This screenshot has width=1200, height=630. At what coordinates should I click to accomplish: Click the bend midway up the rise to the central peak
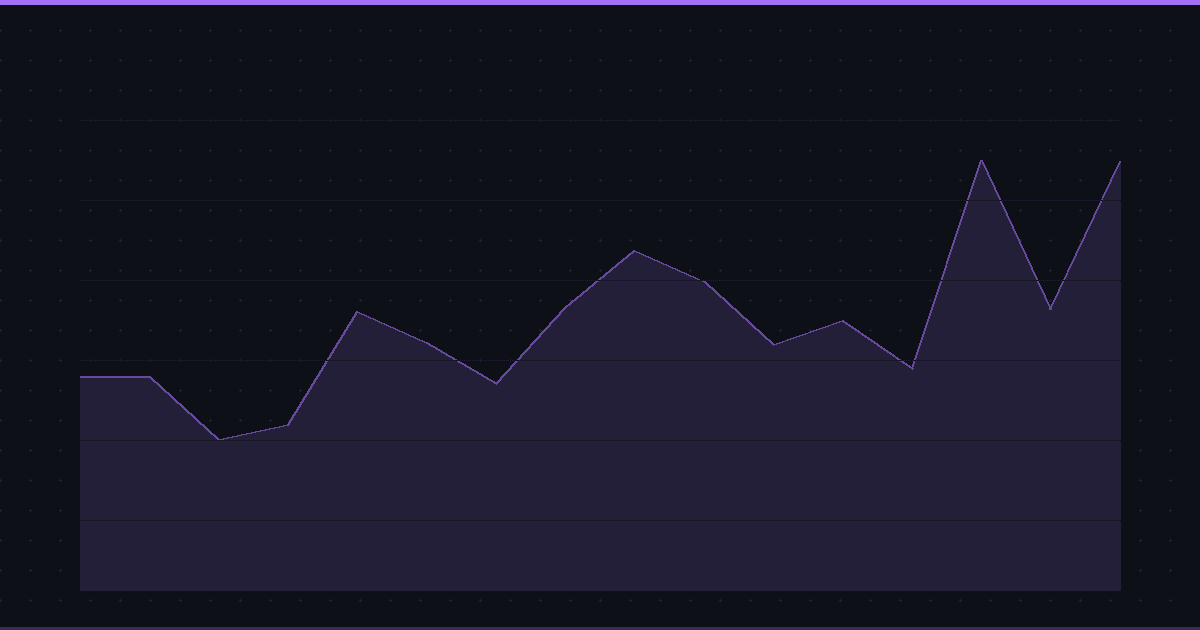click(x=565, y=307)
